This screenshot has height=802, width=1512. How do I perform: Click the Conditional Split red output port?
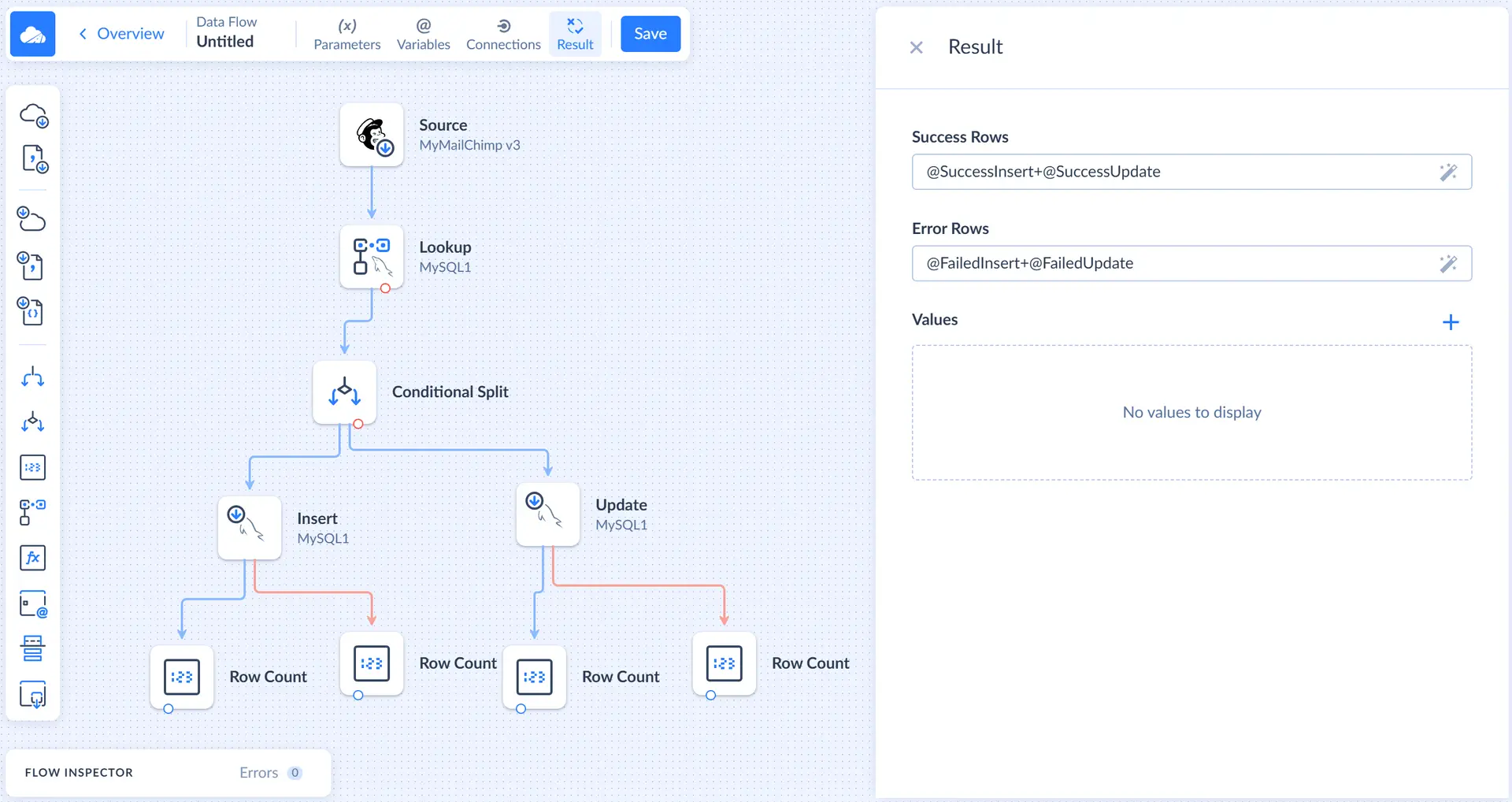coord(358,424)
